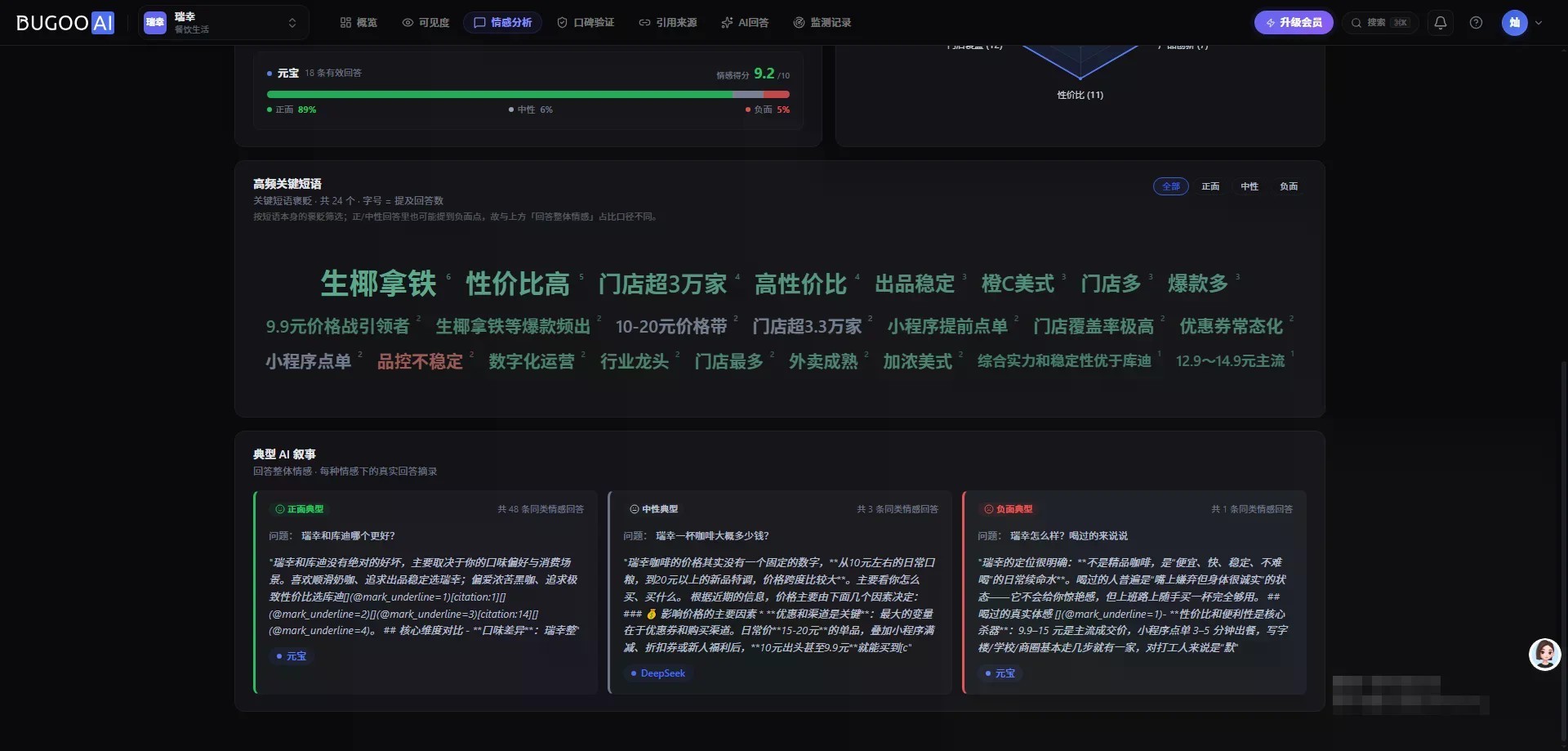Go to the 概览 tab
Viewport: 1568px width, 751px height.
coord(359,23)
